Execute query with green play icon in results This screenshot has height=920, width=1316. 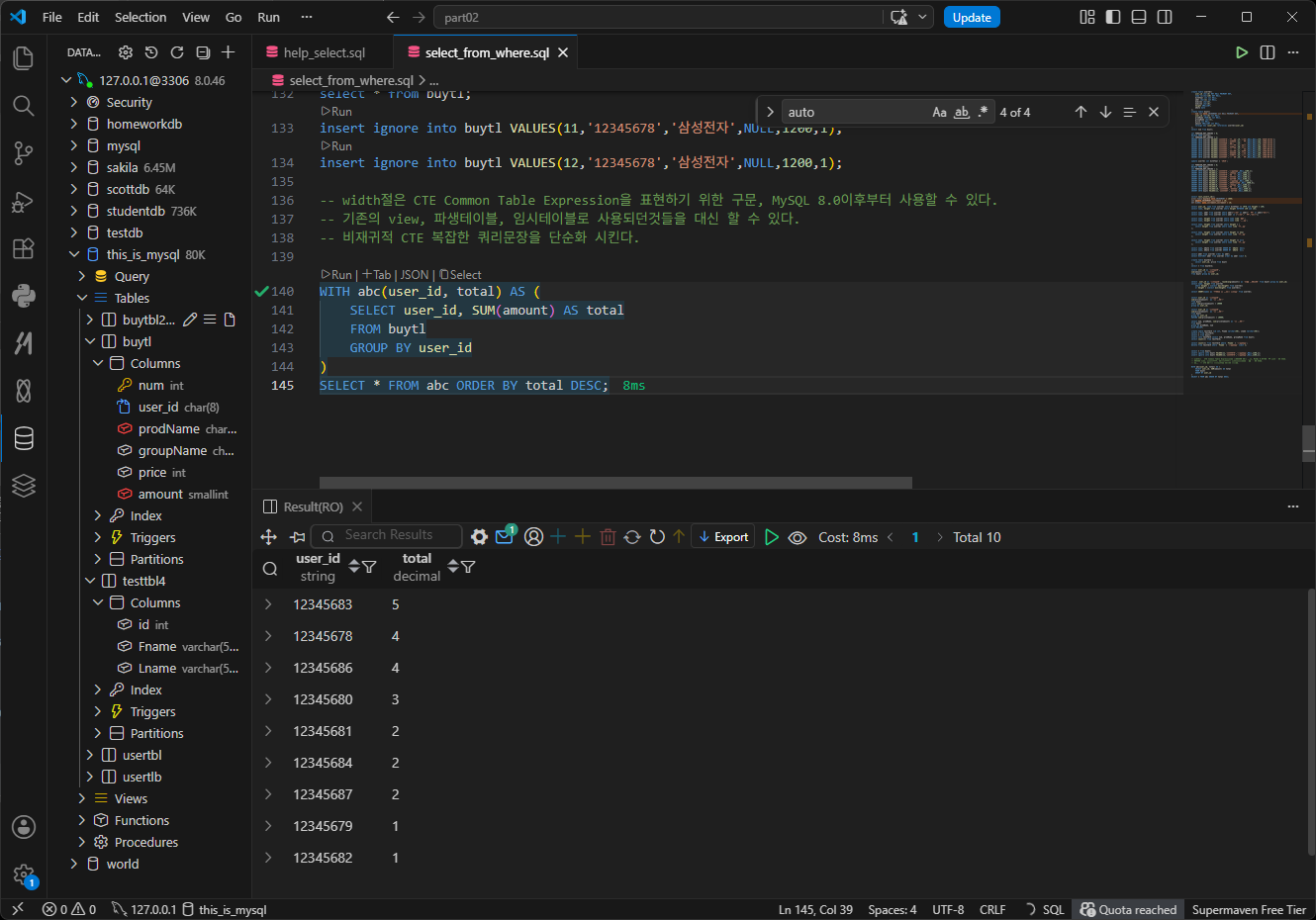pyautogui.click(x=772, y=537)
